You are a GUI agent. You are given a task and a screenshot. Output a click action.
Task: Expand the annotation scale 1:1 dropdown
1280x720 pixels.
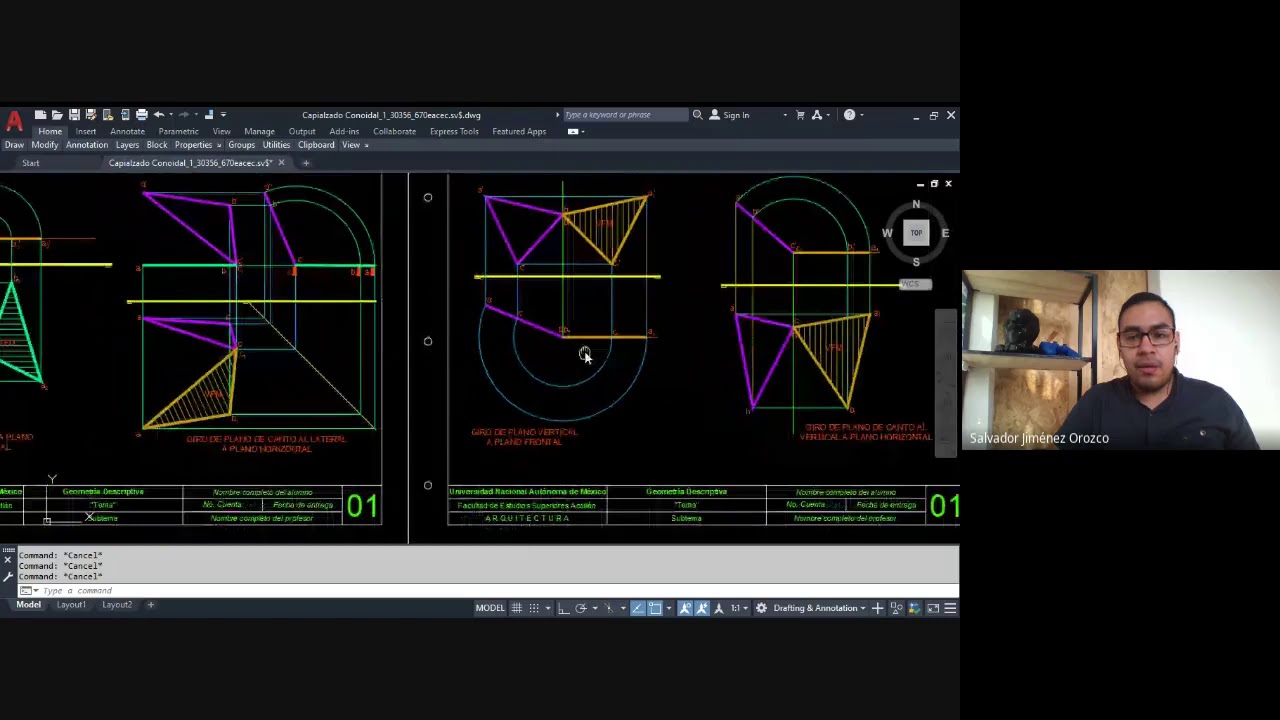tap(745, 608)
